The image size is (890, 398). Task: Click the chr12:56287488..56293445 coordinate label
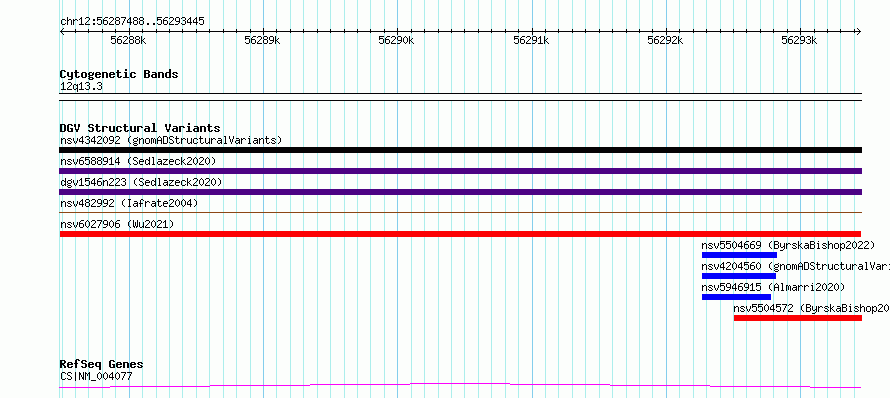(x=132, y=22)
